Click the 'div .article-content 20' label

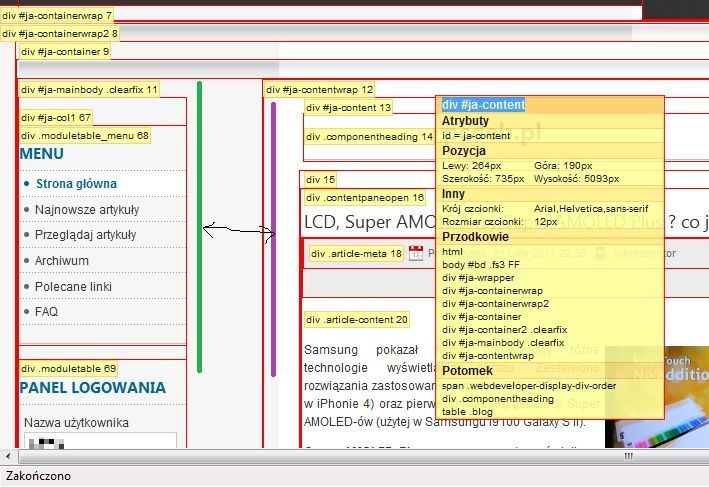356,320
